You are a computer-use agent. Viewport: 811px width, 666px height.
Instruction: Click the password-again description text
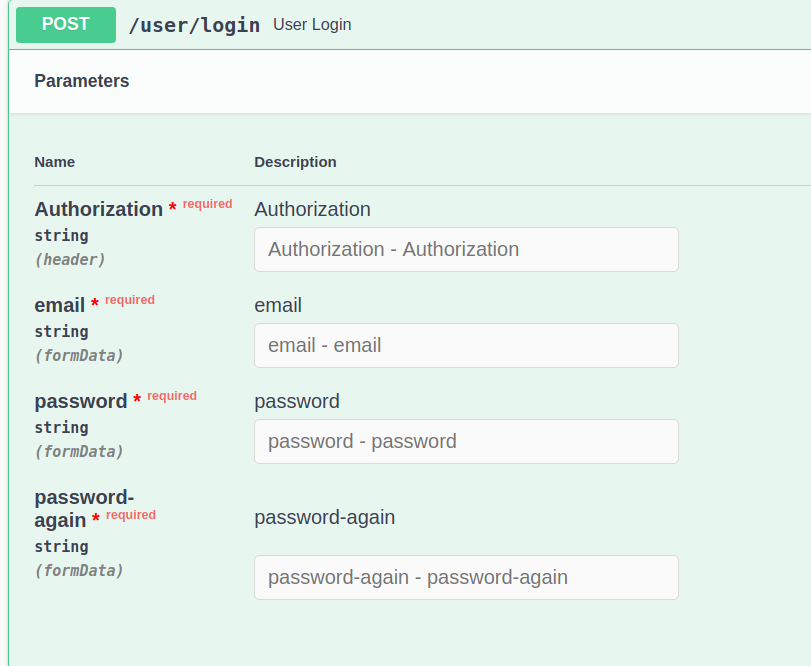[x=324, y=517]
